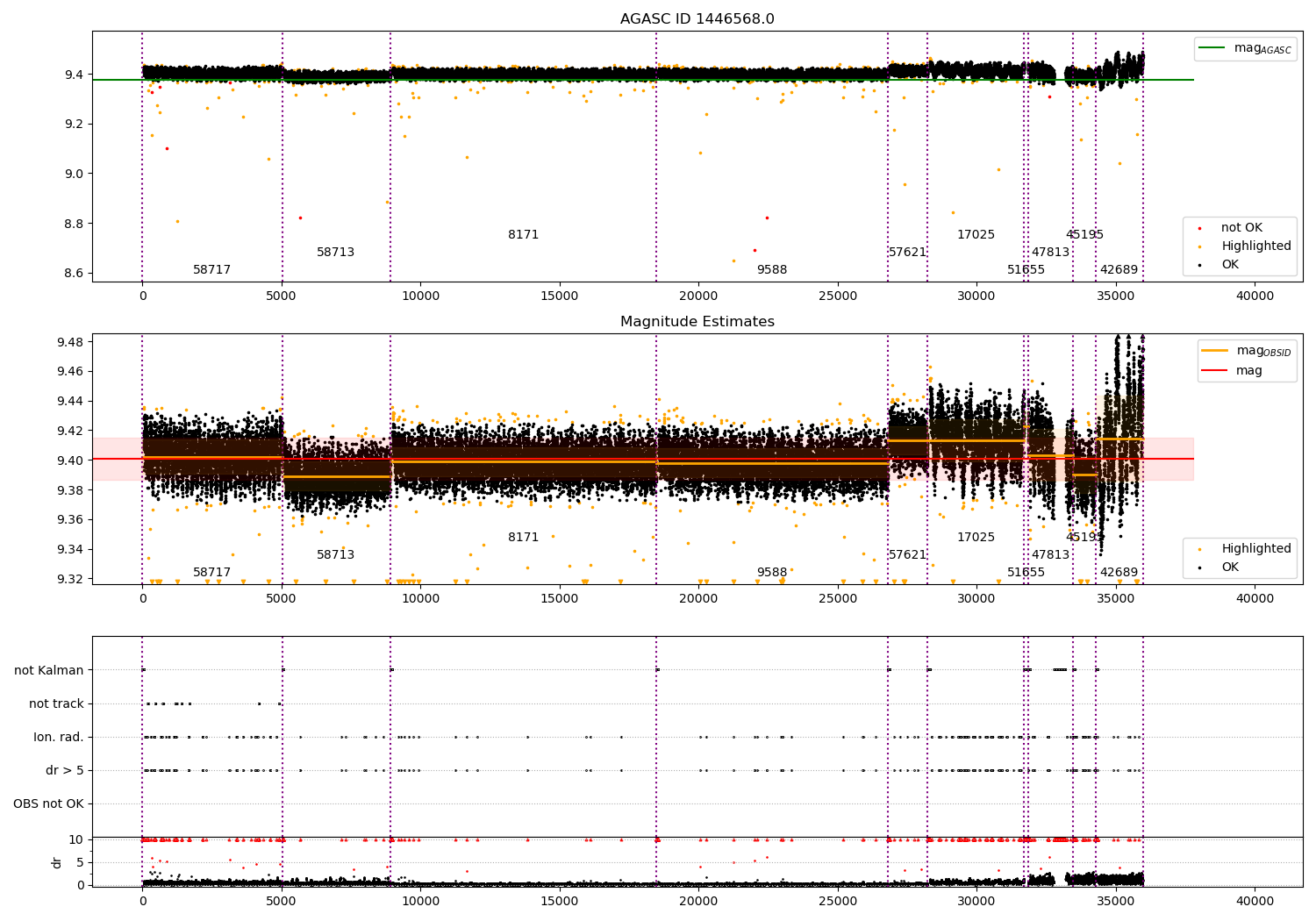Click the not track axis label
Viewport: 1316px width, 921px height.
click(x=56, y=704)
